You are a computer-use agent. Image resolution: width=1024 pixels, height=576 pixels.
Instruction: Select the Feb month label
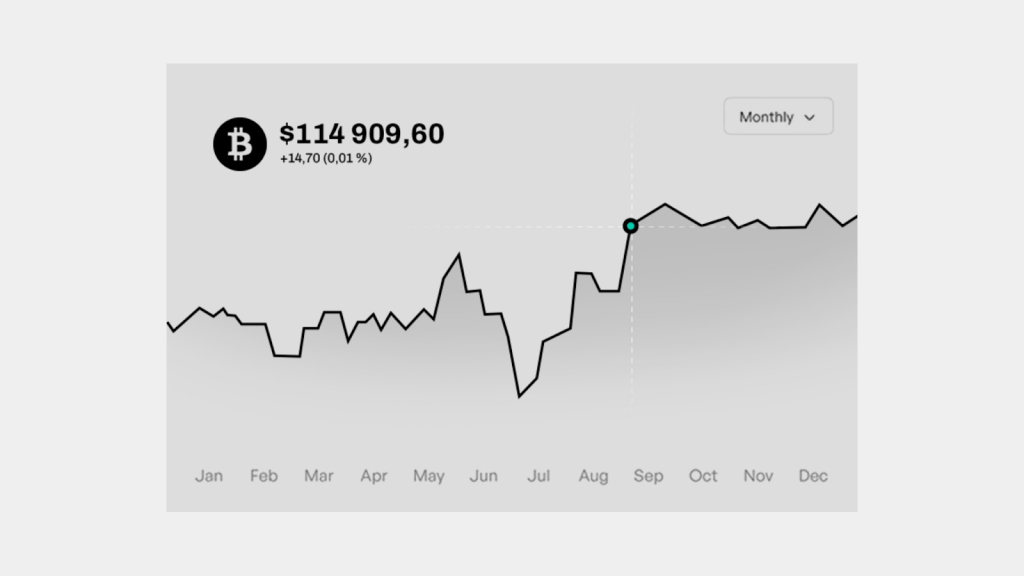pyautogui.click(x=264, y=476)
